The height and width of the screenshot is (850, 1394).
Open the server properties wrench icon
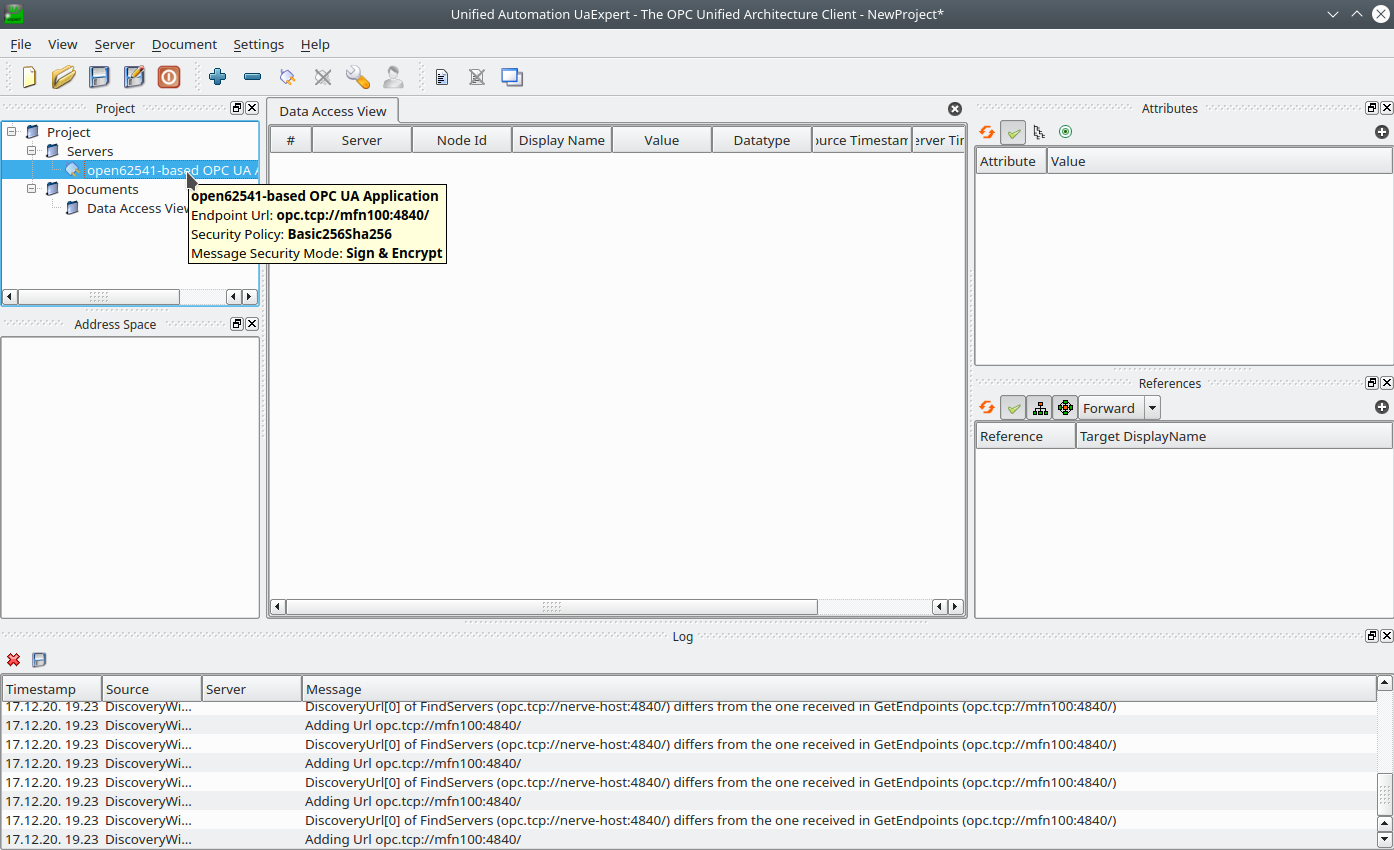click(x=356, y=77)
